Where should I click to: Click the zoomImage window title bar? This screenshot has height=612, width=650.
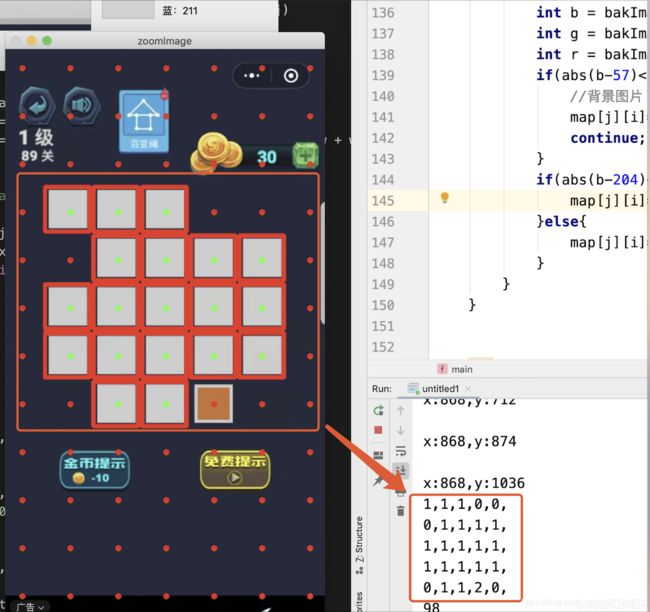pyautogui.click(x=165, y=41)
